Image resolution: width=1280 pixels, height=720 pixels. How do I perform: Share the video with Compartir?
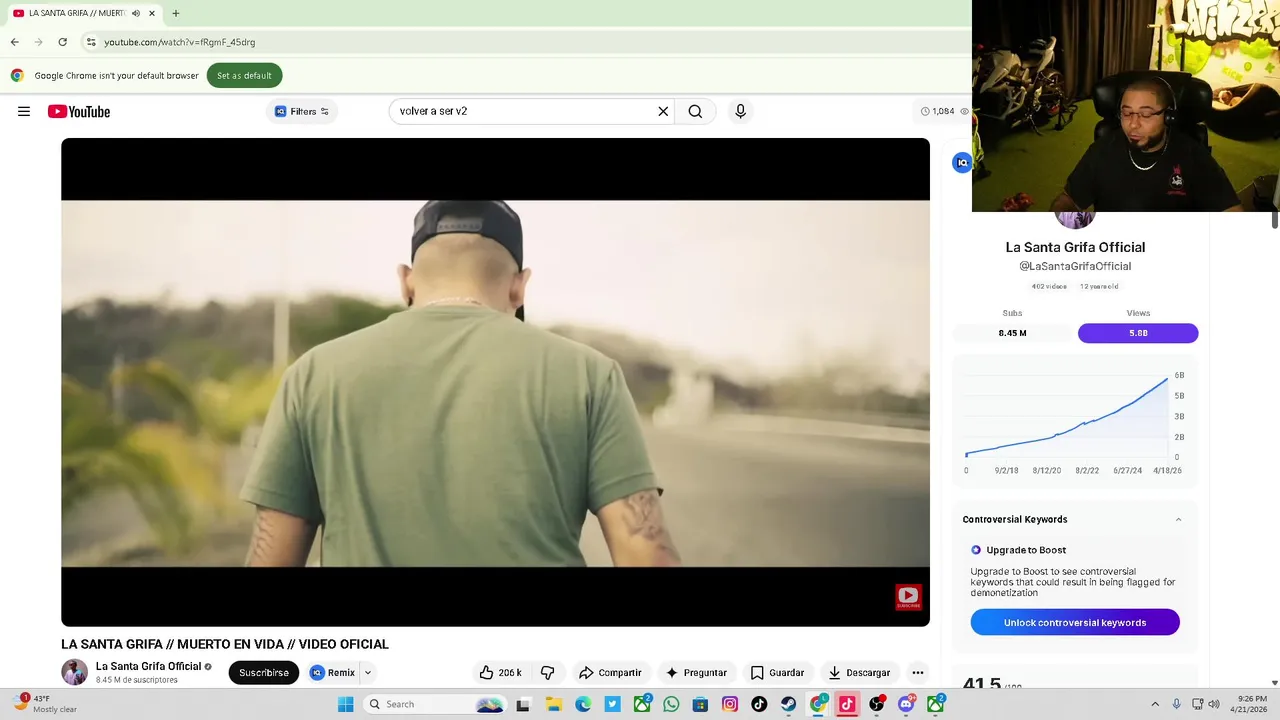610,673
